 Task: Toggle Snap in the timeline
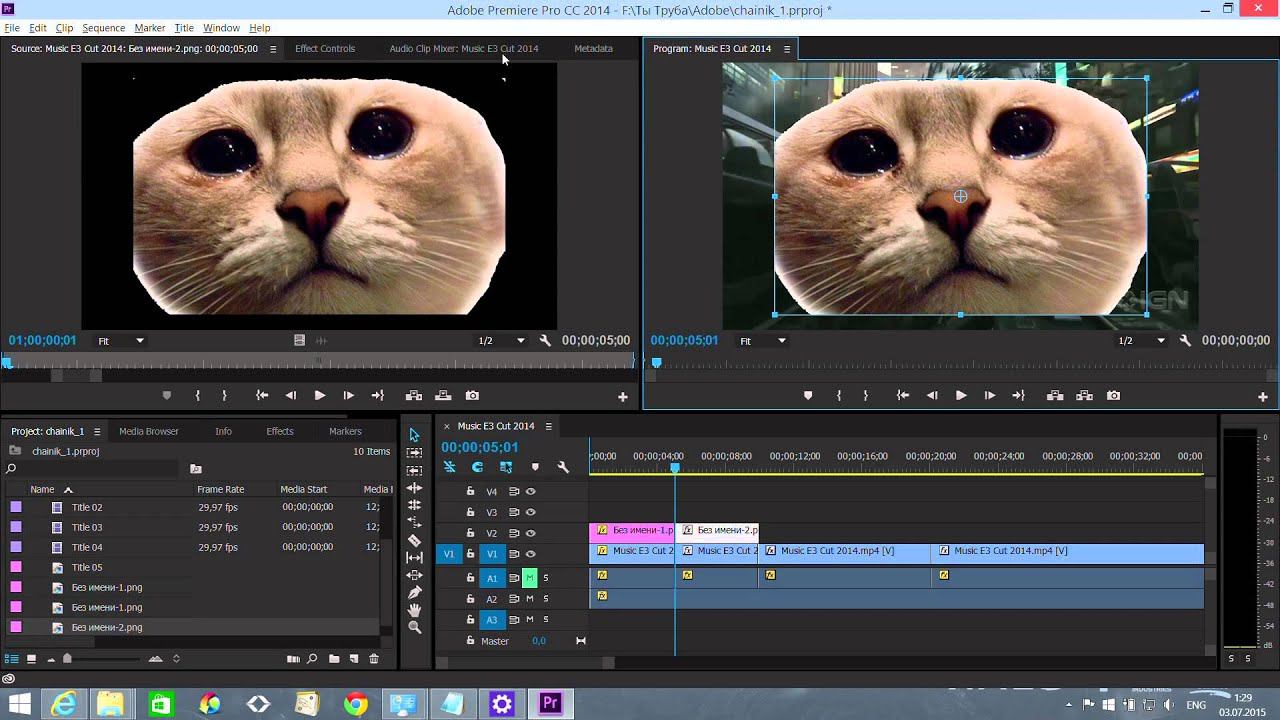coord(478,467)
